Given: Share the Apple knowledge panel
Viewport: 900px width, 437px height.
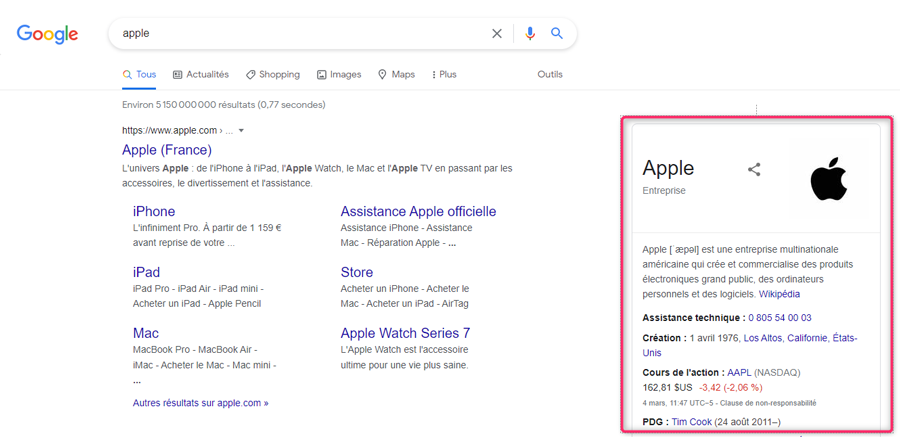Looking at the screenshot, I should [754, 169].
